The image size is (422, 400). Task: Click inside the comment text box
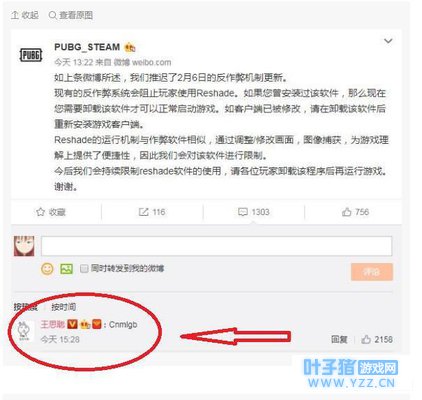click(x=217, y=246)
